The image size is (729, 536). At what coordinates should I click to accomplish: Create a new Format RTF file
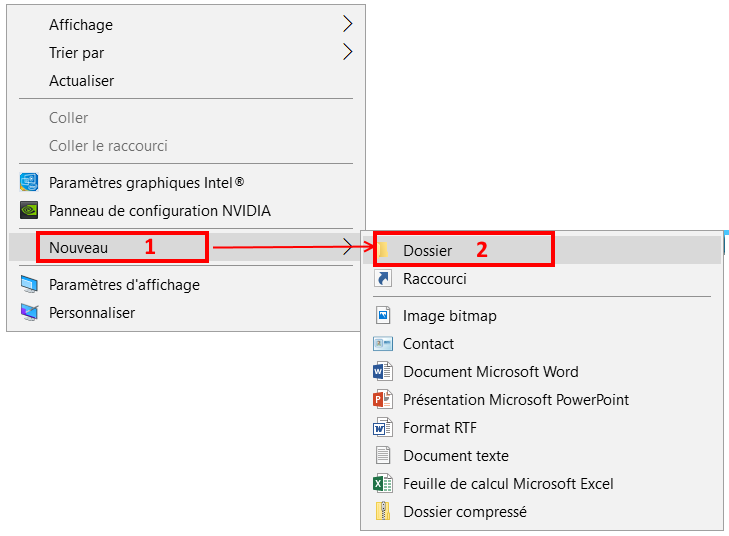(x=542, y=427)
